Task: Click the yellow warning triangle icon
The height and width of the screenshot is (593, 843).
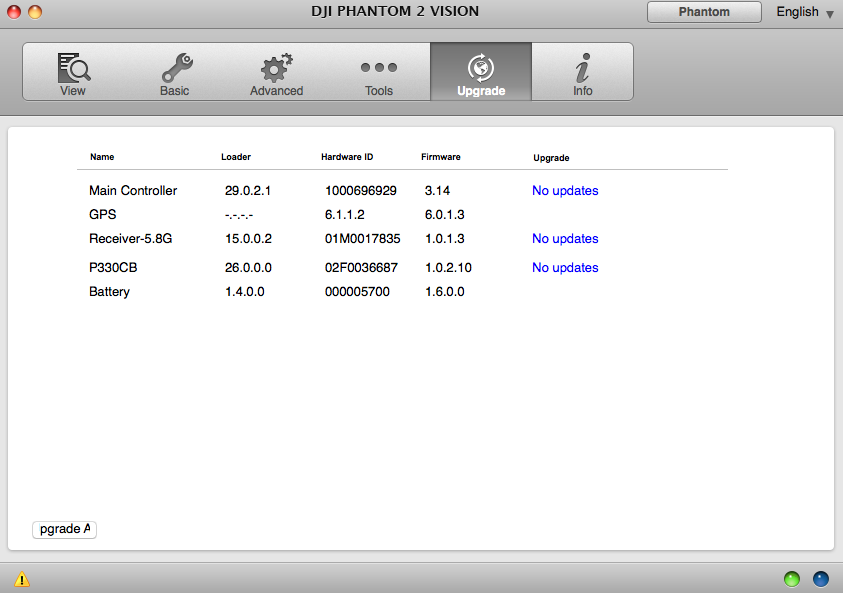Action: [22, 579]
